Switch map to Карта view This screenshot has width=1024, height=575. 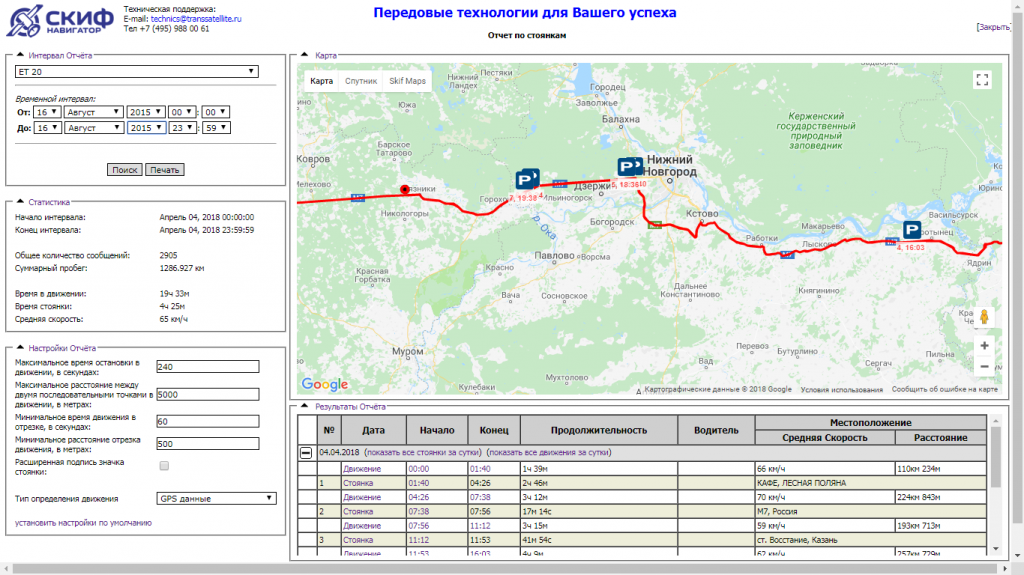click(321, 81)
